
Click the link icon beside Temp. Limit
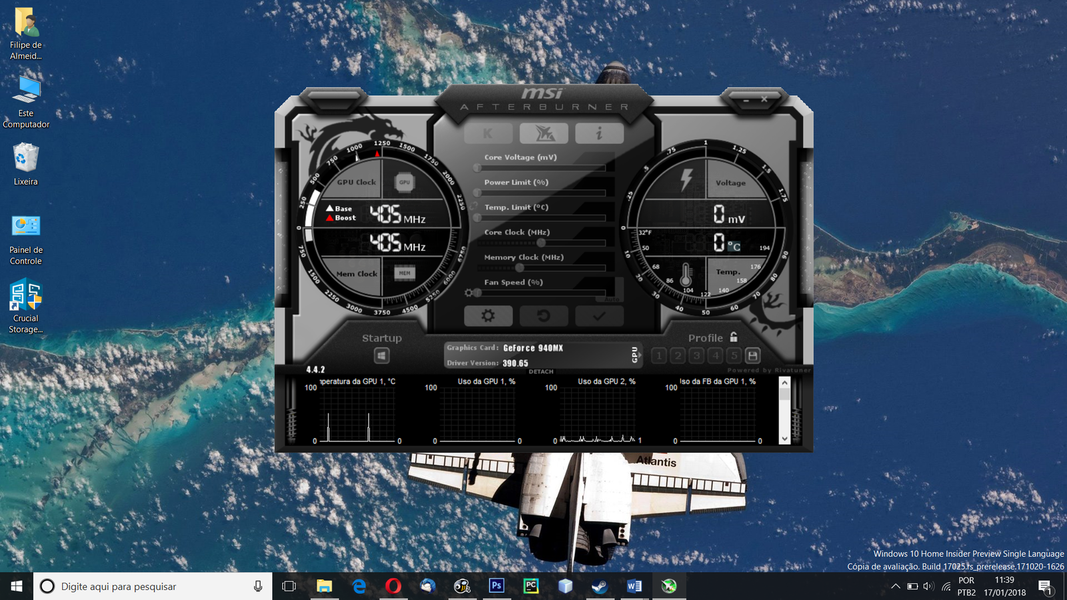click(474, 206)
